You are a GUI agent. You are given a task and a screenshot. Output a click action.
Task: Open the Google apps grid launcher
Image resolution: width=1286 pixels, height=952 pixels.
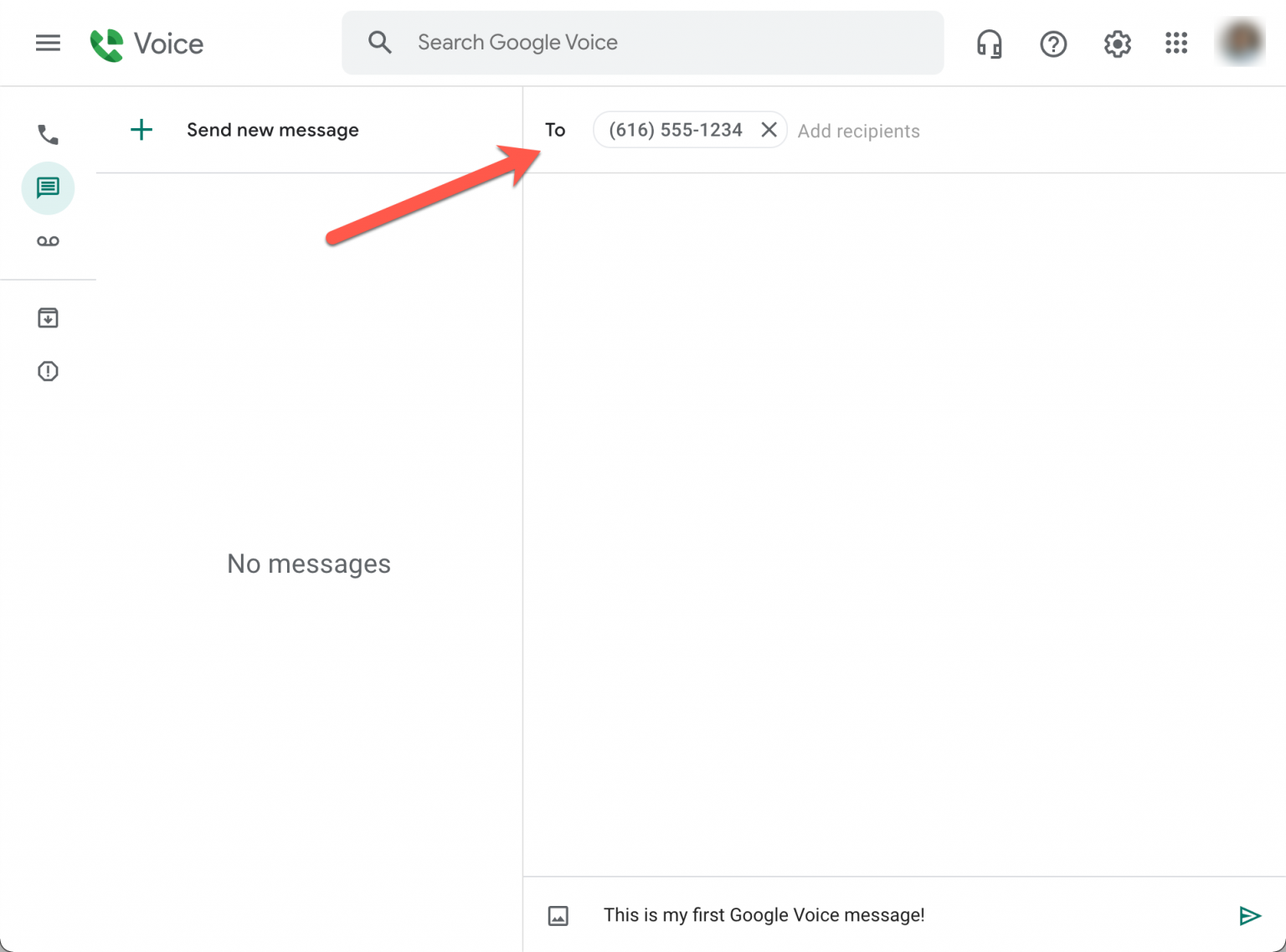click(1176, 44)
